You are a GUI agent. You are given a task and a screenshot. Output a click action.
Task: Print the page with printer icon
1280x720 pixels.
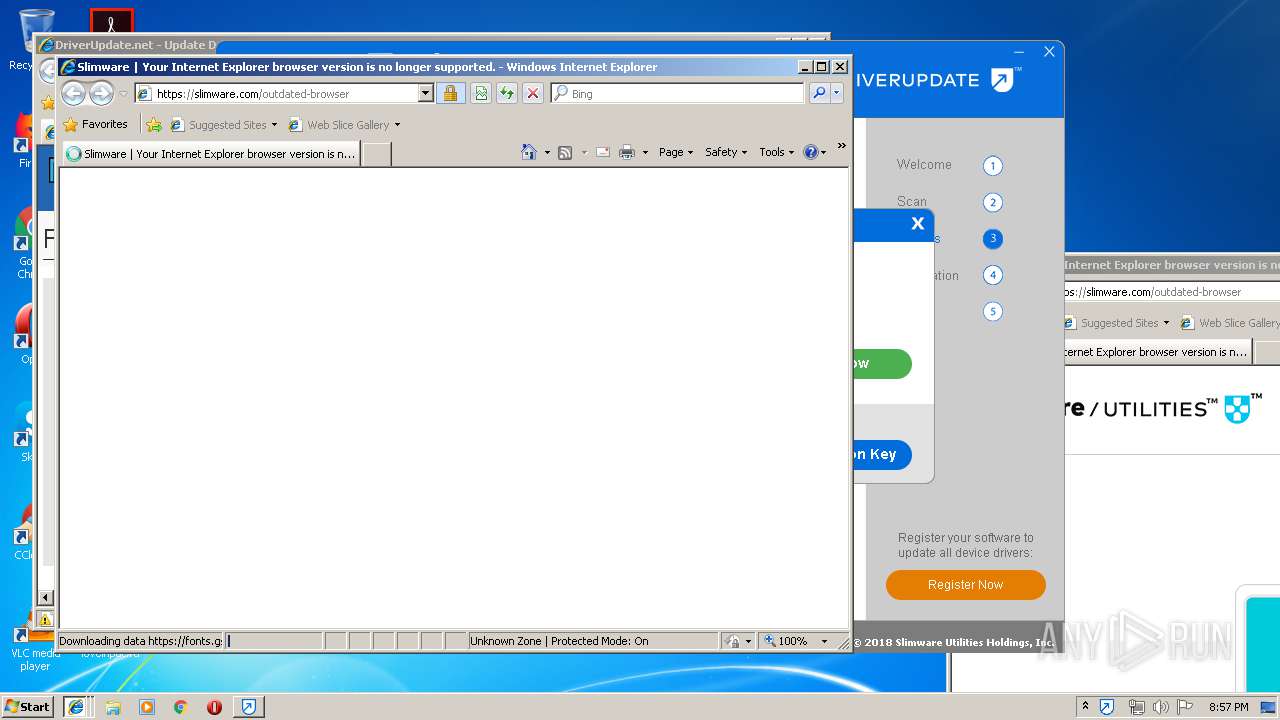point(627,152)
